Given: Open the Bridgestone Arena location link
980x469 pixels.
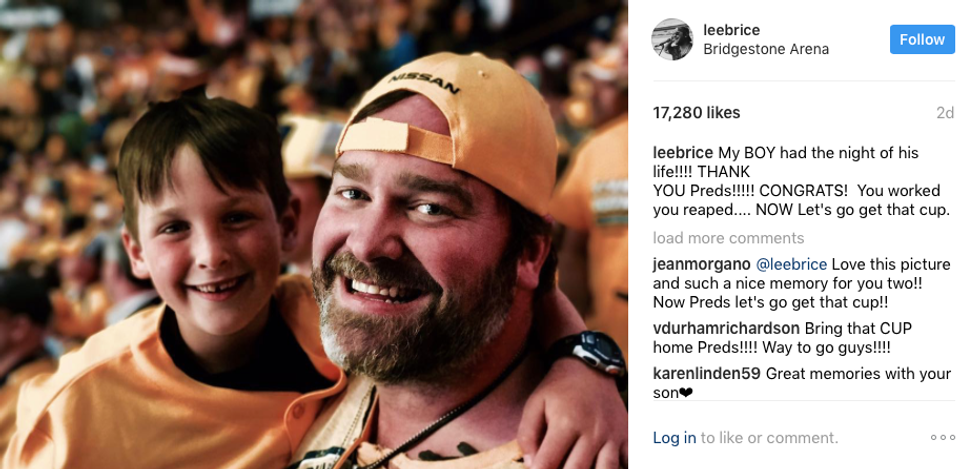Looking at the screenshot, I should (765, 49).
